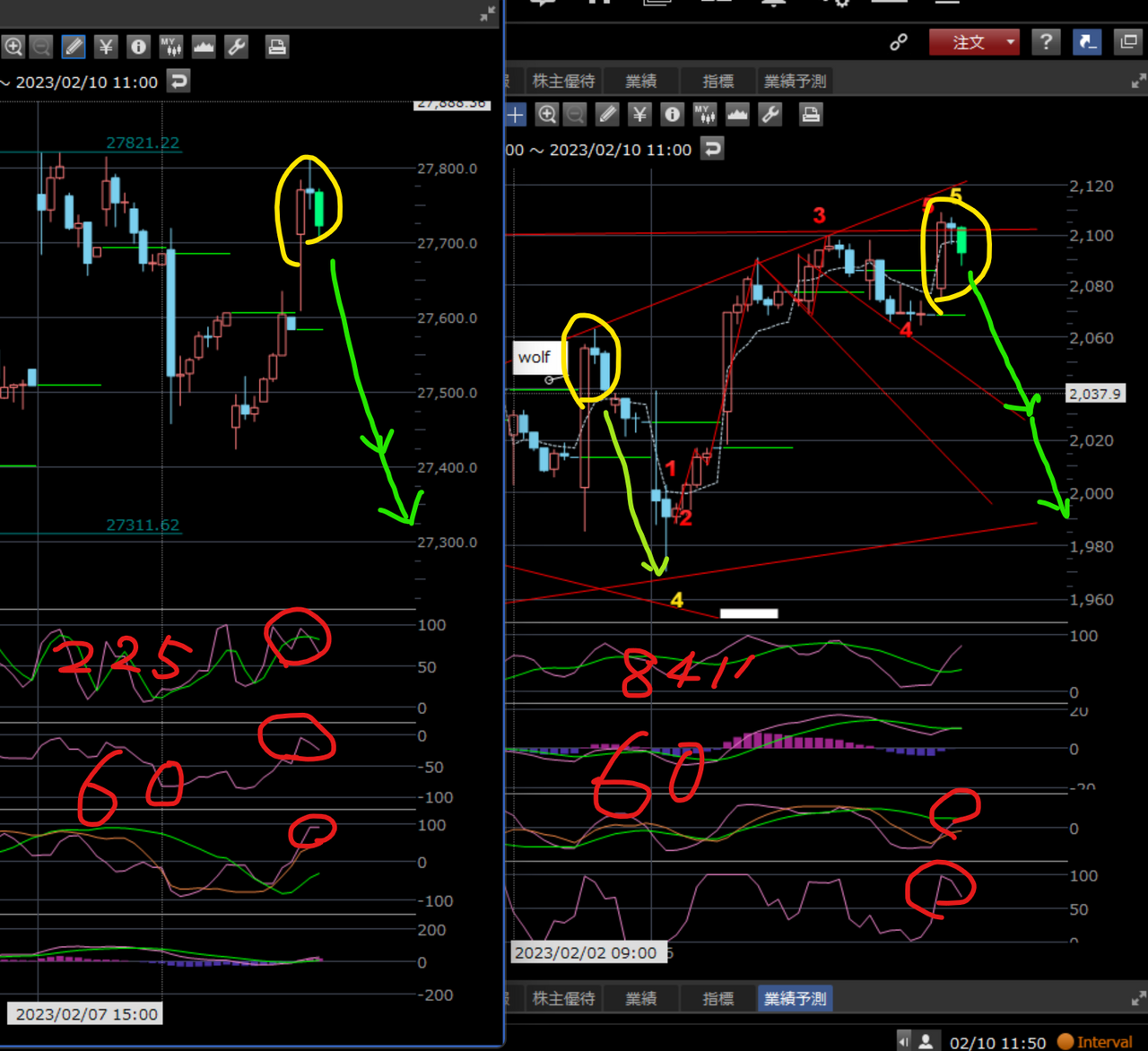Click the red 注文 order button
The width and height of the screenshot is (1148, 1051).
coord(967,42)
